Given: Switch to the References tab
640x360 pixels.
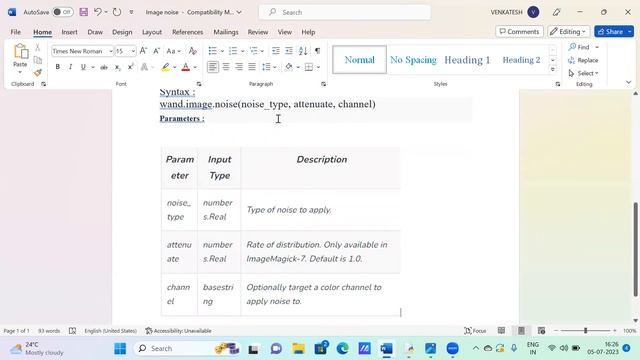Looking at the screenshot, I should click(187, 32).
